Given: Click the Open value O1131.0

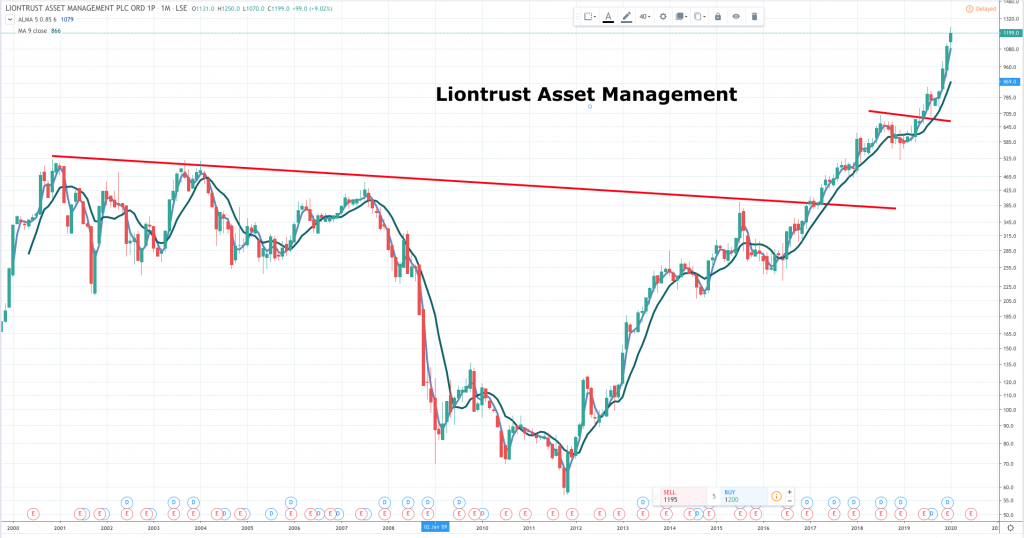Looking at the screenshot, I should point(203,8).
